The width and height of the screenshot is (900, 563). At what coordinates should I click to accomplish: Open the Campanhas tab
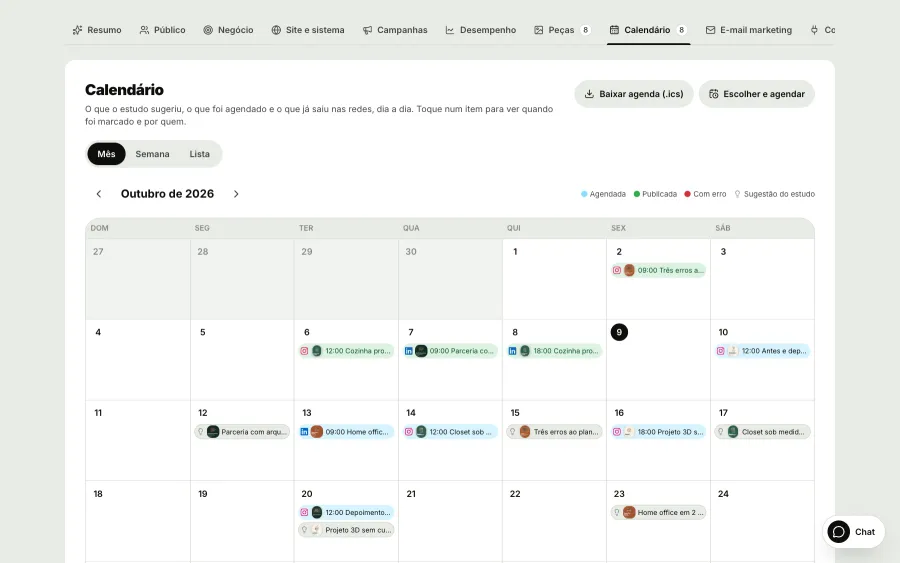pos(395,30)
